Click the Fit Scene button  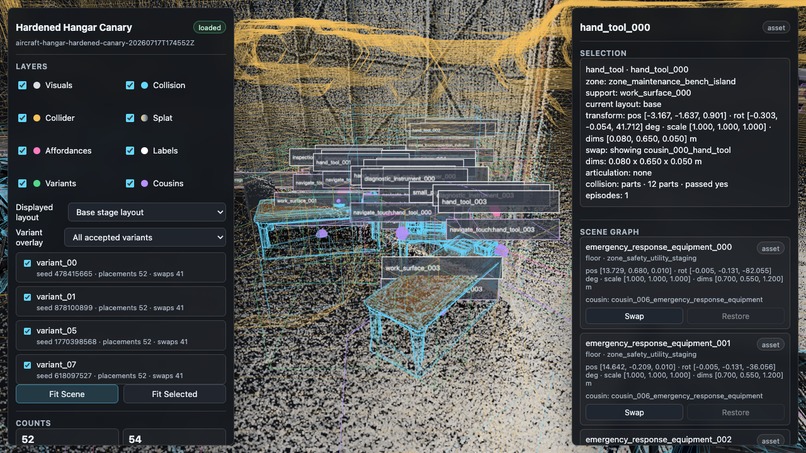pyautogui.click(x=67, y=394)
